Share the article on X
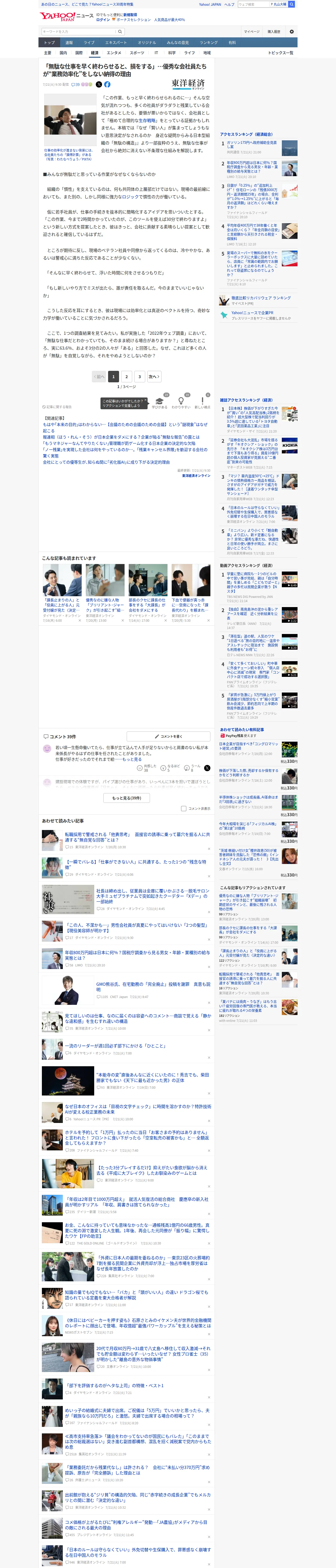 click(x=99, y=85)
